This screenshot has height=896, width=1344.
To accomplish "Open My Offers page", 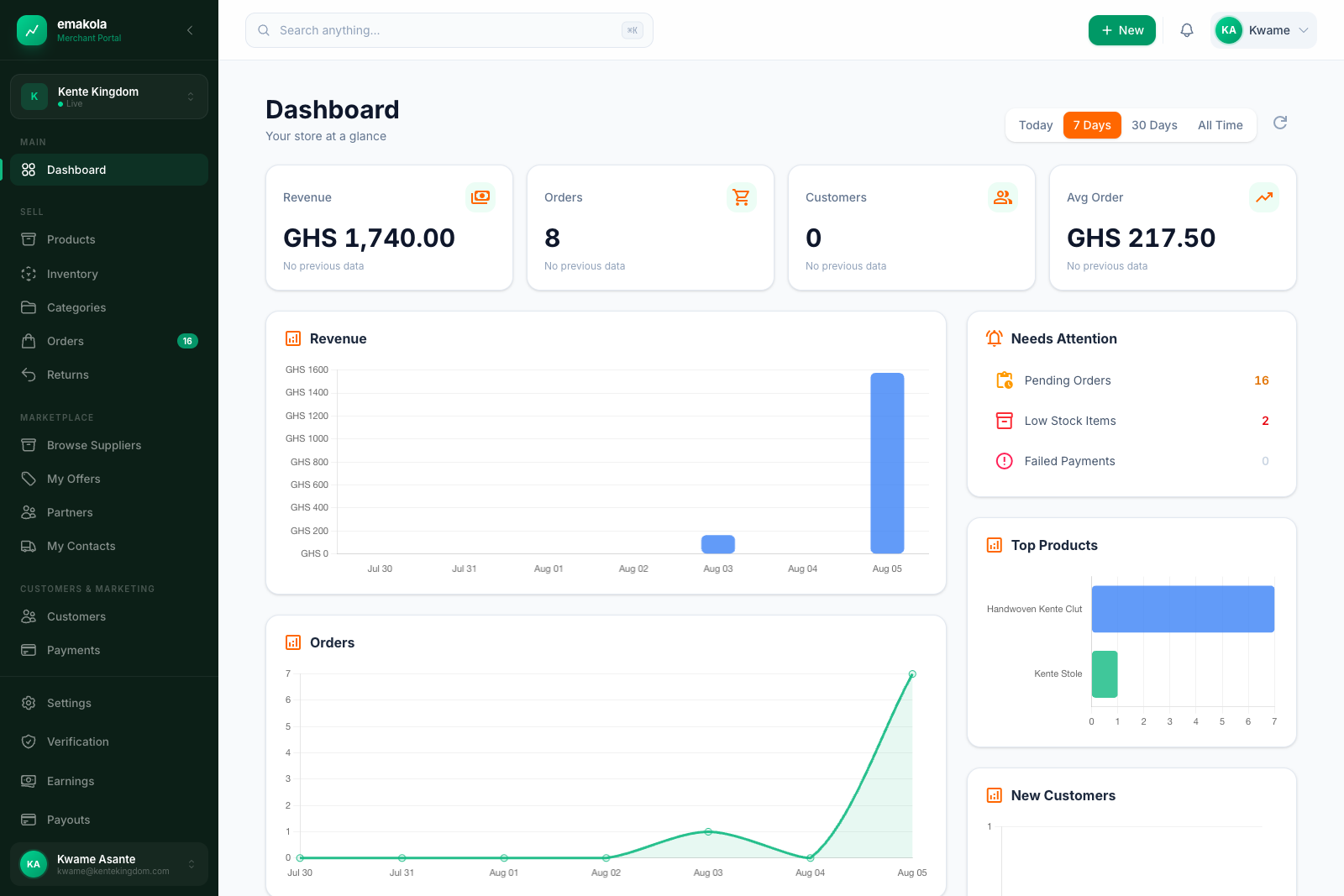I will coord(109,479).
